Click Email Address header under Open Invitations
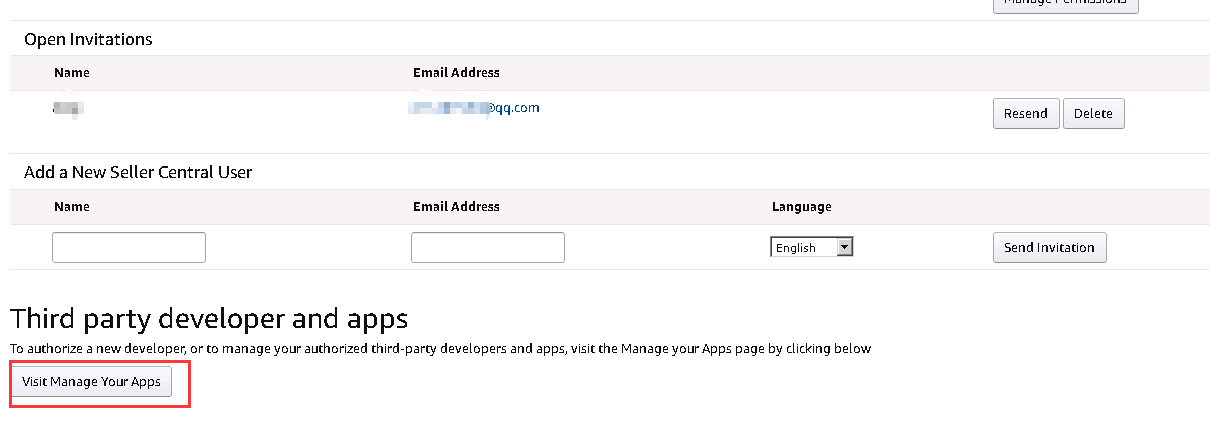This screenshot has width=1210, height=432. click(456, 73)
